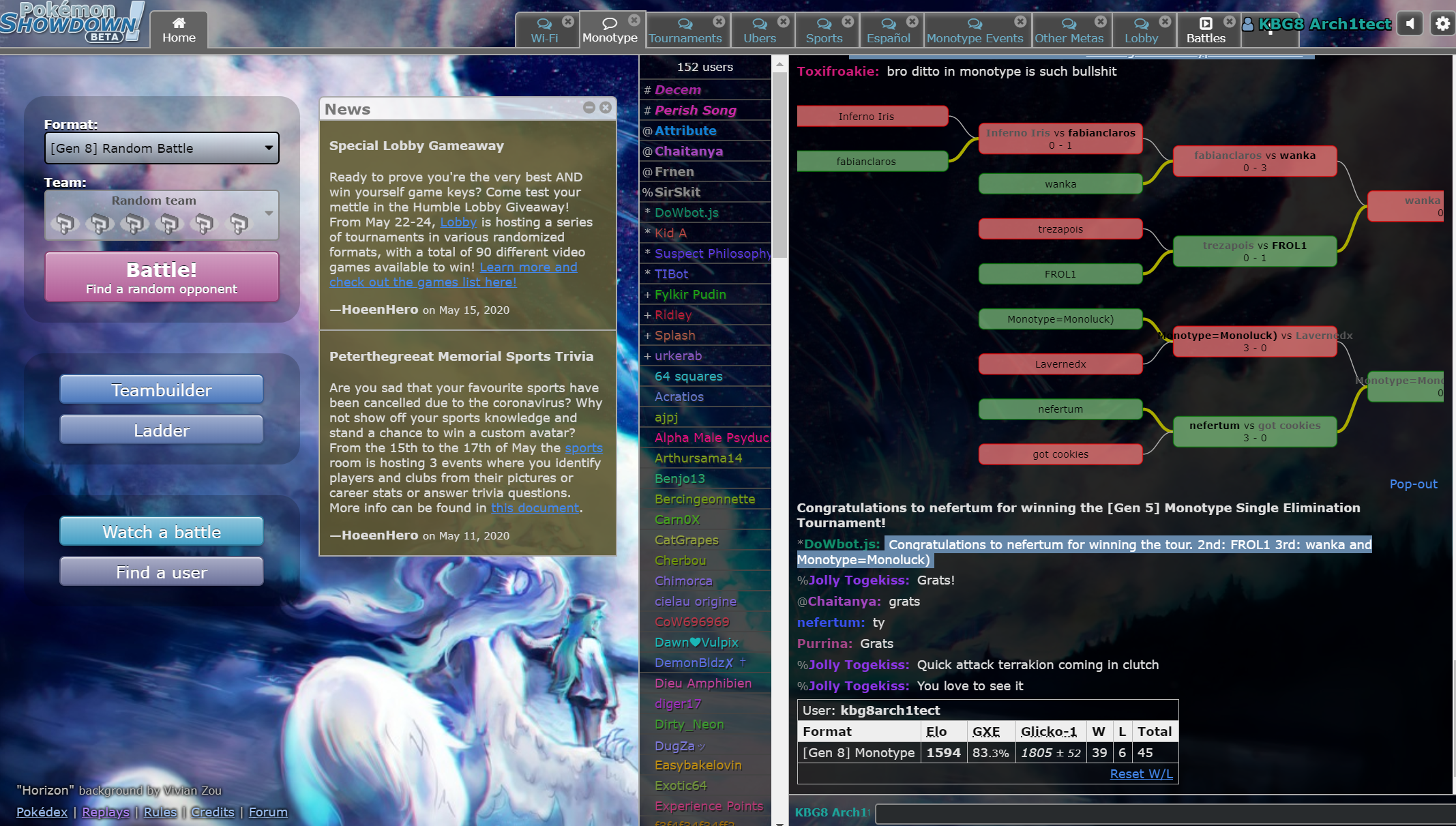Close the Sports room tab
This screenshot has height=826, width=1456.
point(848,21)
